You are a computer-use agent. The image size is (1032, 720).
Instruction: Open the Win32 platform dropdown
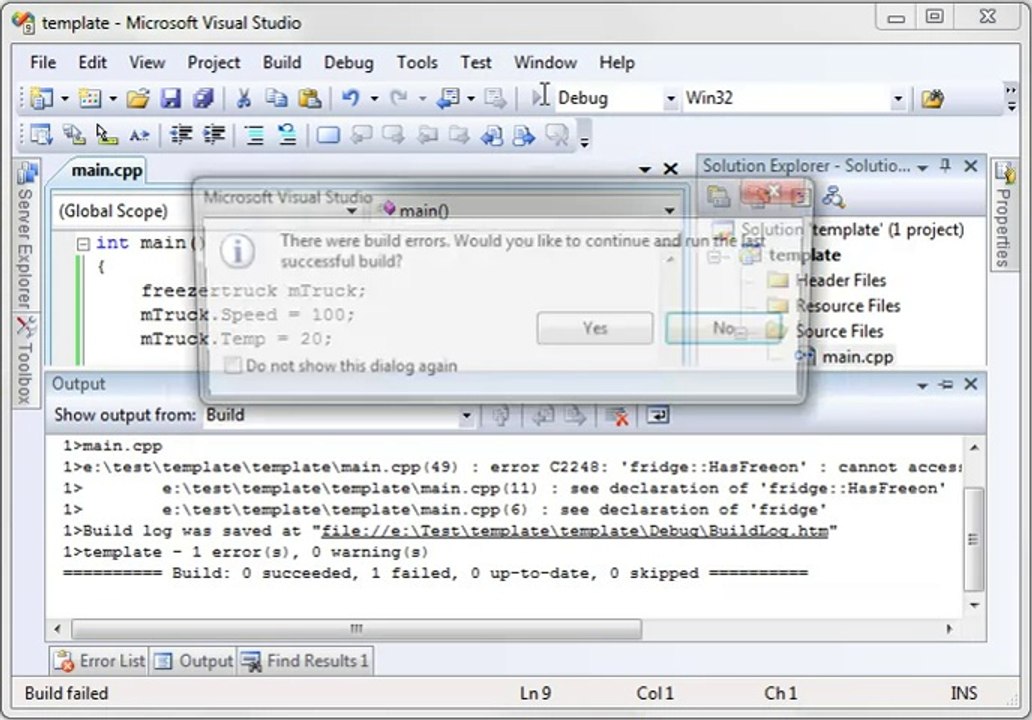(x=898, y=99)
